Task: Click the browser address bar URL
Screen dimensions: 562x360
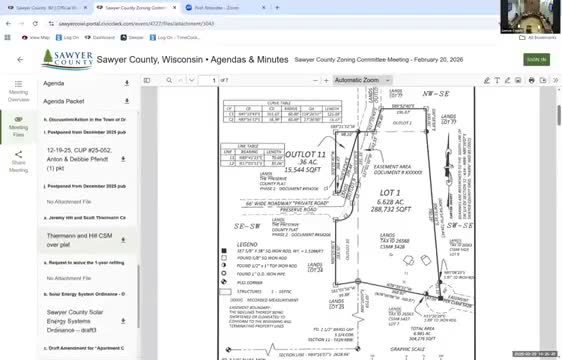Action: point(136,24)
